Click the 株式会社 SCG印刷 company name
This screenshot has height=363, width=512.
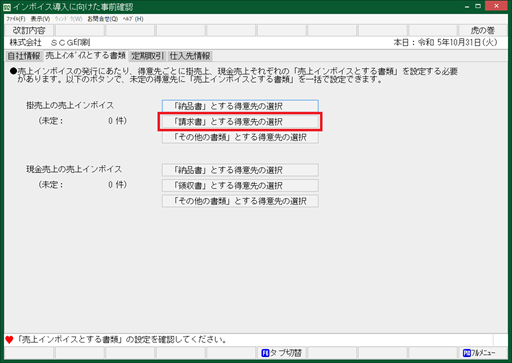pyautogui.click(x=50, y=43)
